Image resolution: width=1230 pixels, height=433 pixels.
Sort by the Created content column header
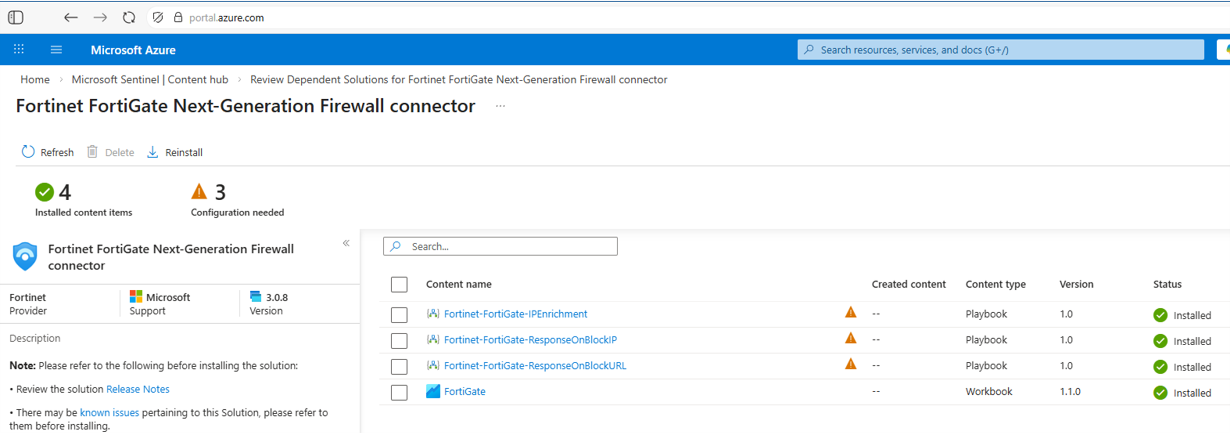909,285
